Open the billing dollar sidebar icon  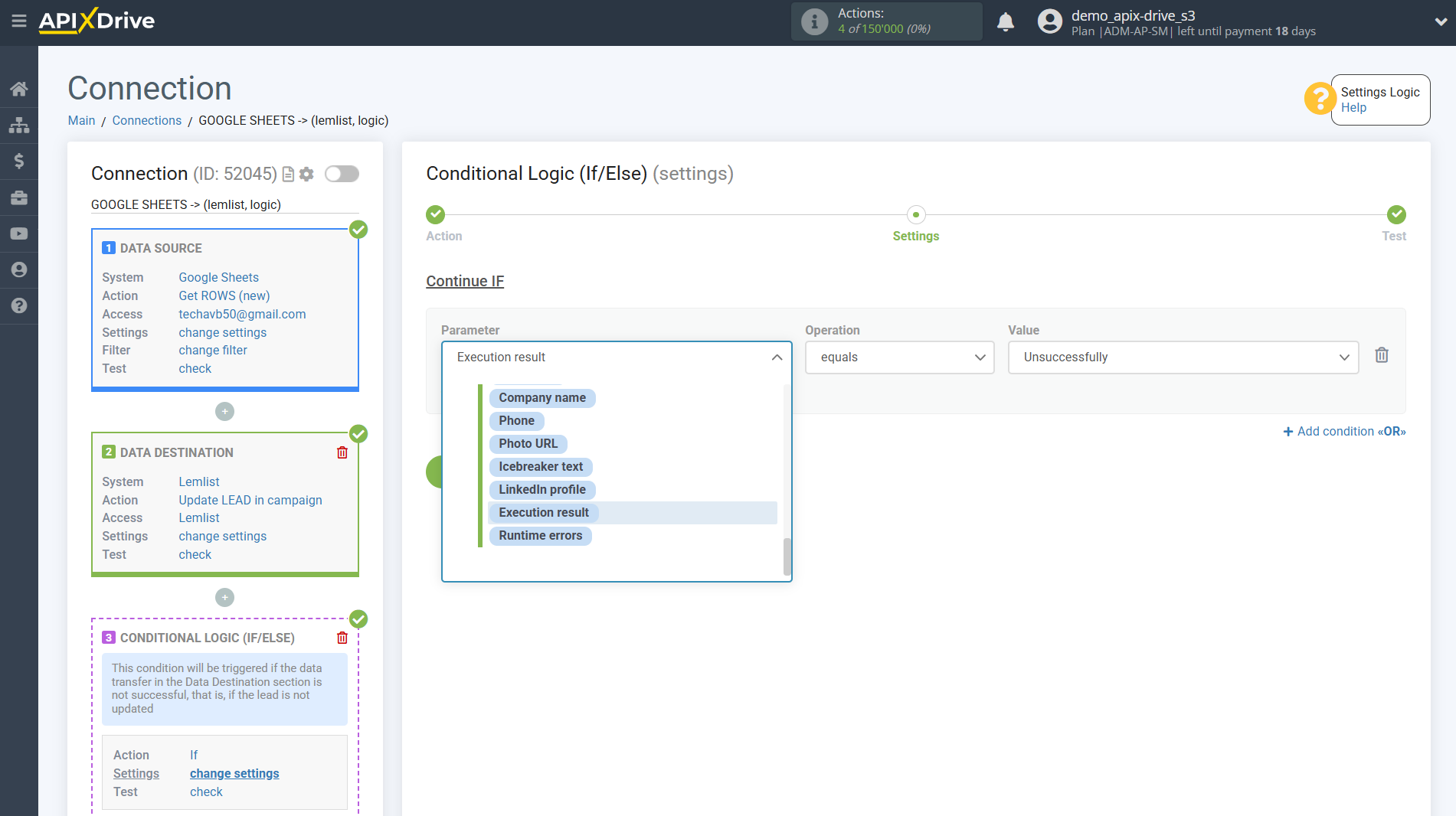[x=19, y=161]
